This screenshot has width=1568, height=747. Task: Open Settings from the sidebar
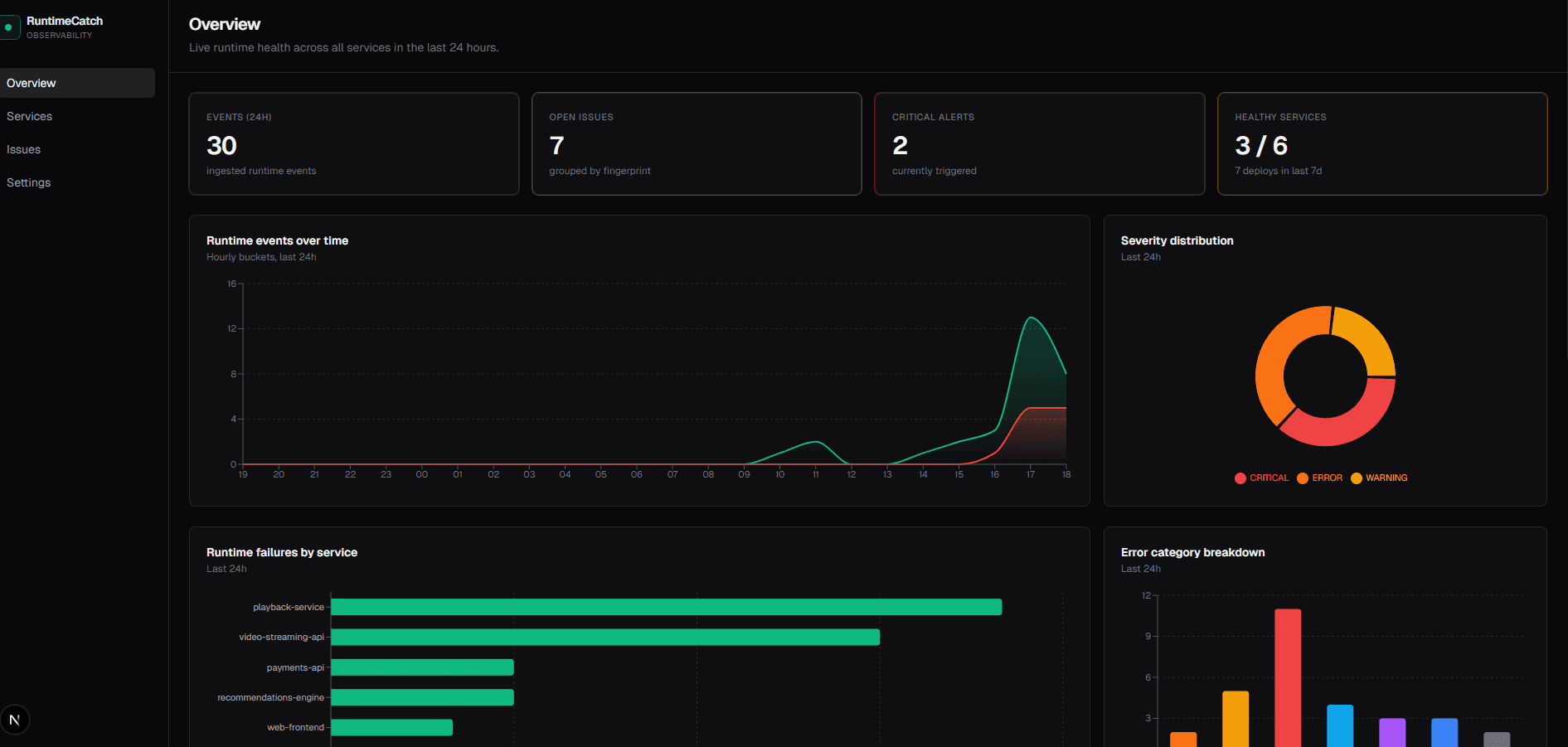[x=77, y=182]
